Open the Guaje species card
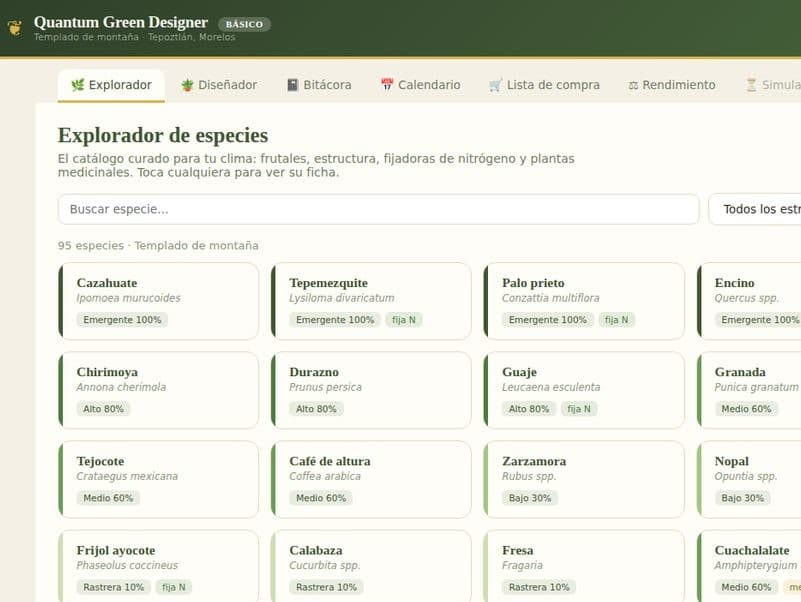The image size is (801, 602). [584, 390]
